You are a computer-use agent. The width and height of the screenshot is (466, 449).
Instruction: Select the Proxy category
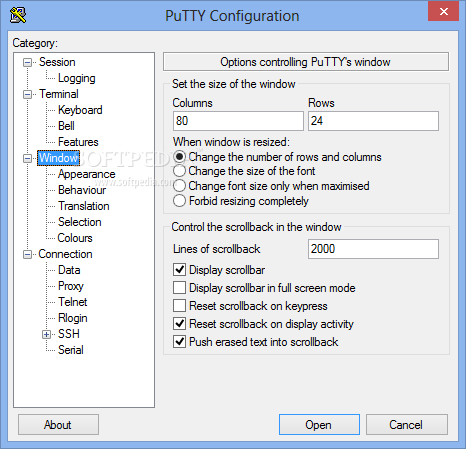(x=71, y=286)
